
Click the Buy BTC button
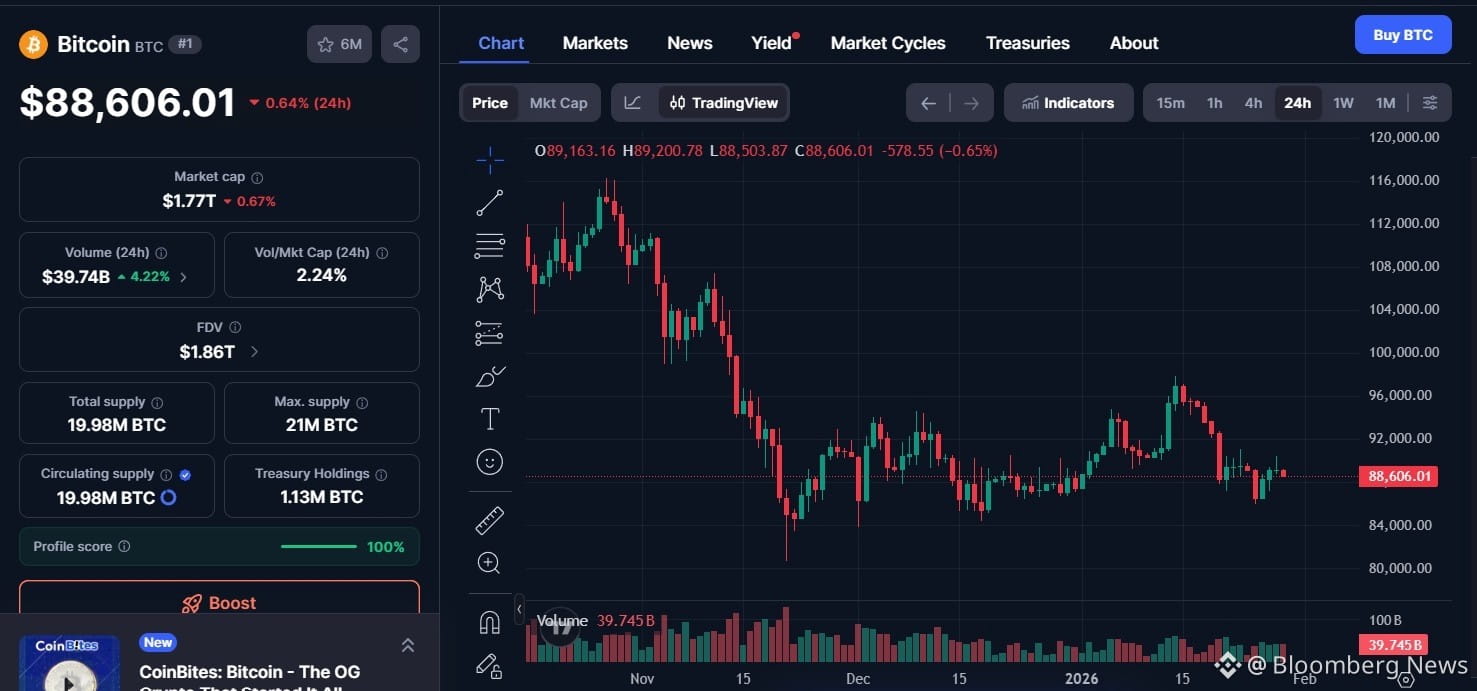click(x=1402, y=35)
